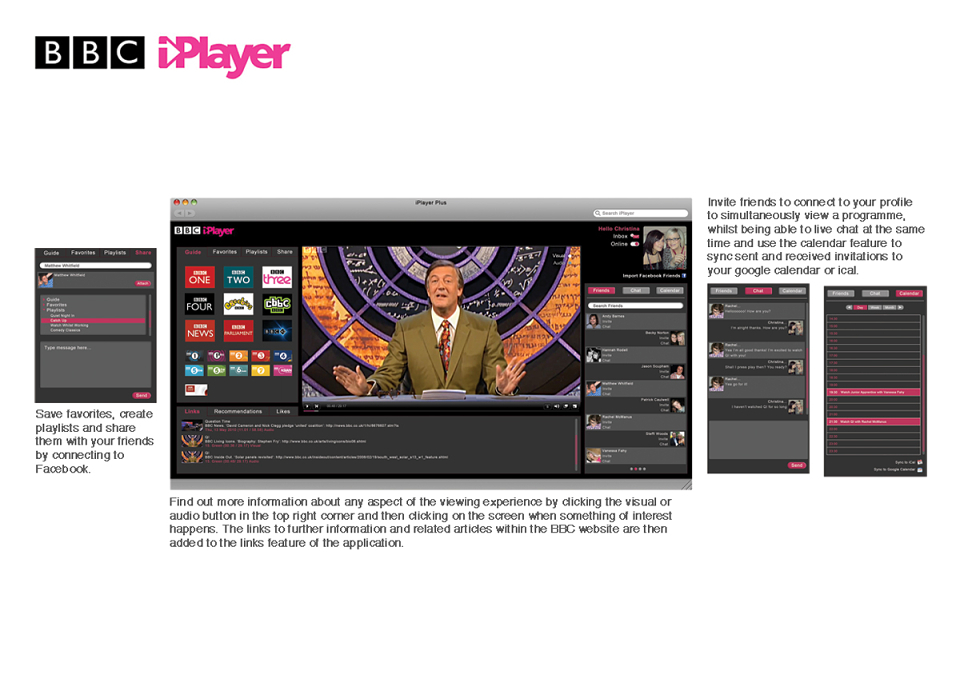960x679 pixels.
Task: Tune to the Radio 1 station icon
Action: pos(194,356)
